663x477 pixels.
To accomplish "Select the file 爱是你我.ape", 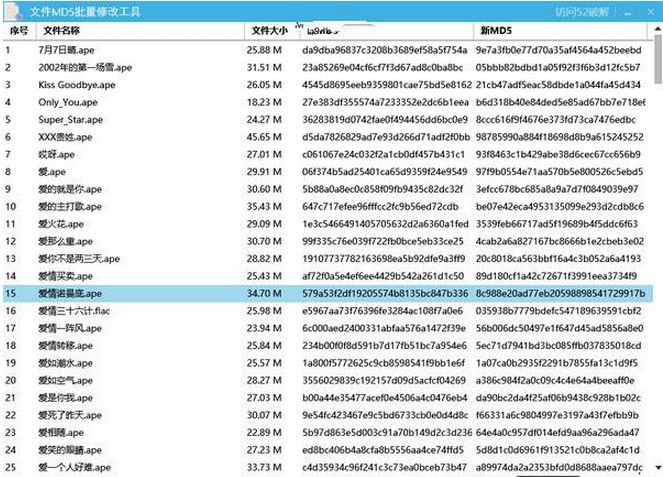I will coord(66,398).
